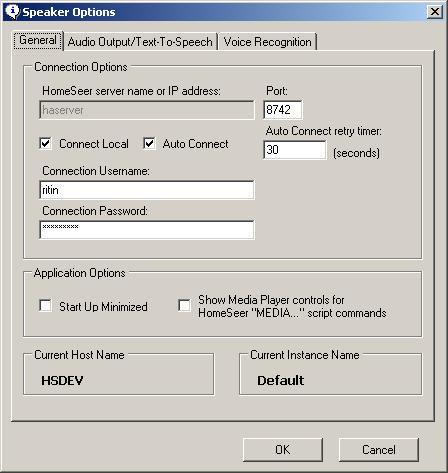Click the Connect Local label text
This screenshot has height=473, width=448.
point(94,144)
